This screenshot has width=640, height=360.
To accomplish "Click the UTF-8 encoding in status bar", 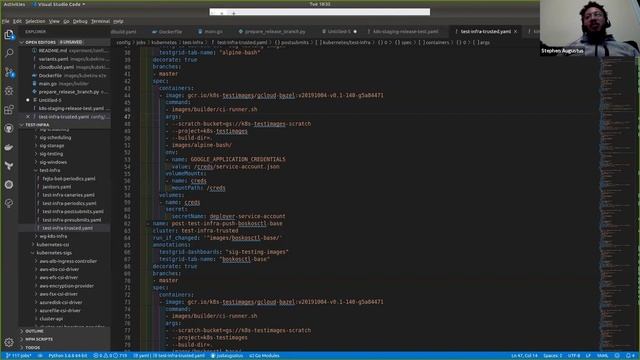I will pos(574,356).
